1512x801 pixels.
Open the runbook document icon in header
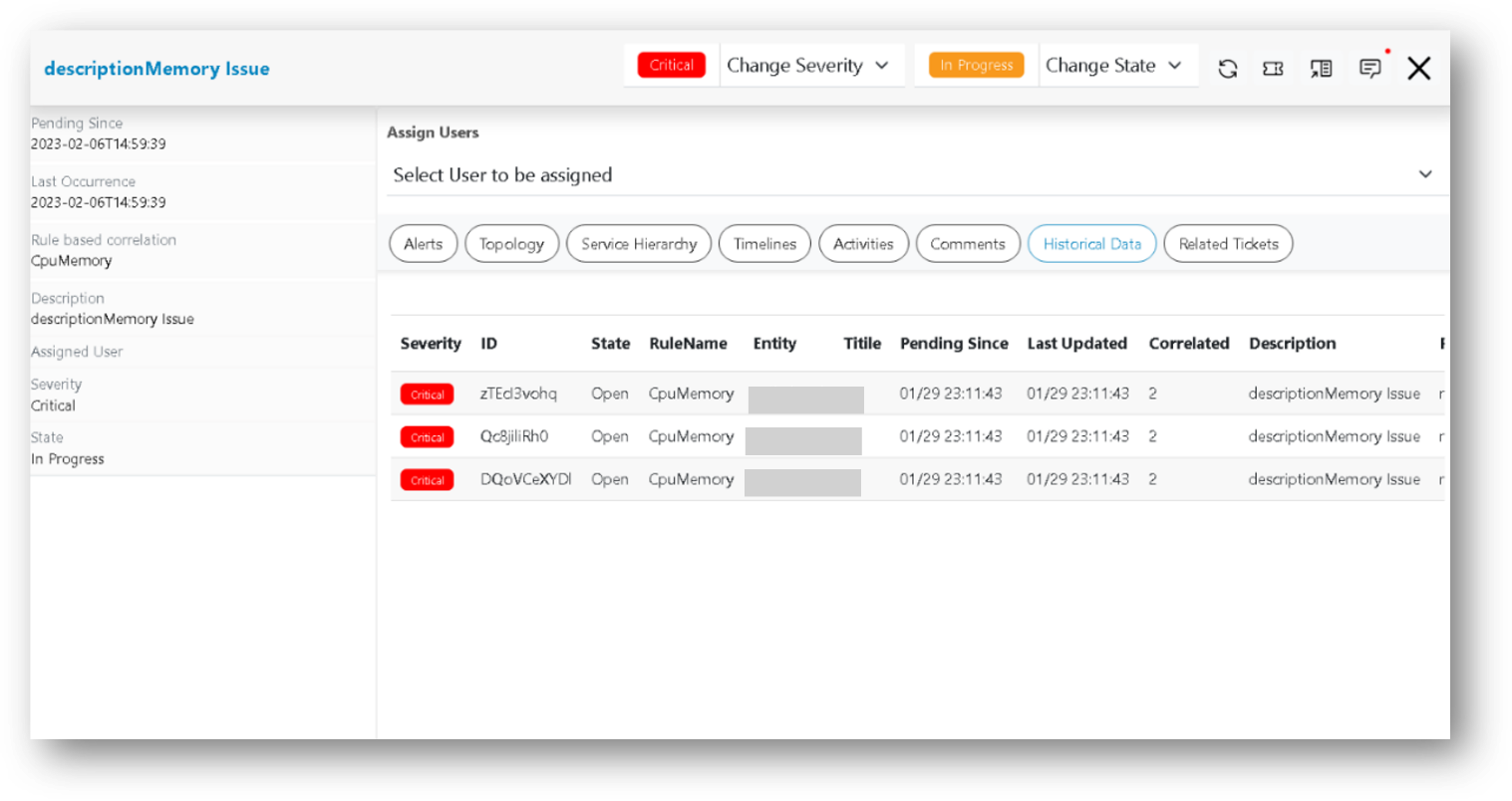(1321, 69)
